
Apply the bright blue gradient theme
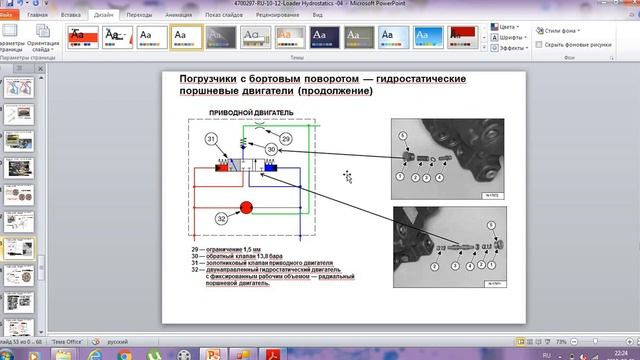tap(428, 38)
